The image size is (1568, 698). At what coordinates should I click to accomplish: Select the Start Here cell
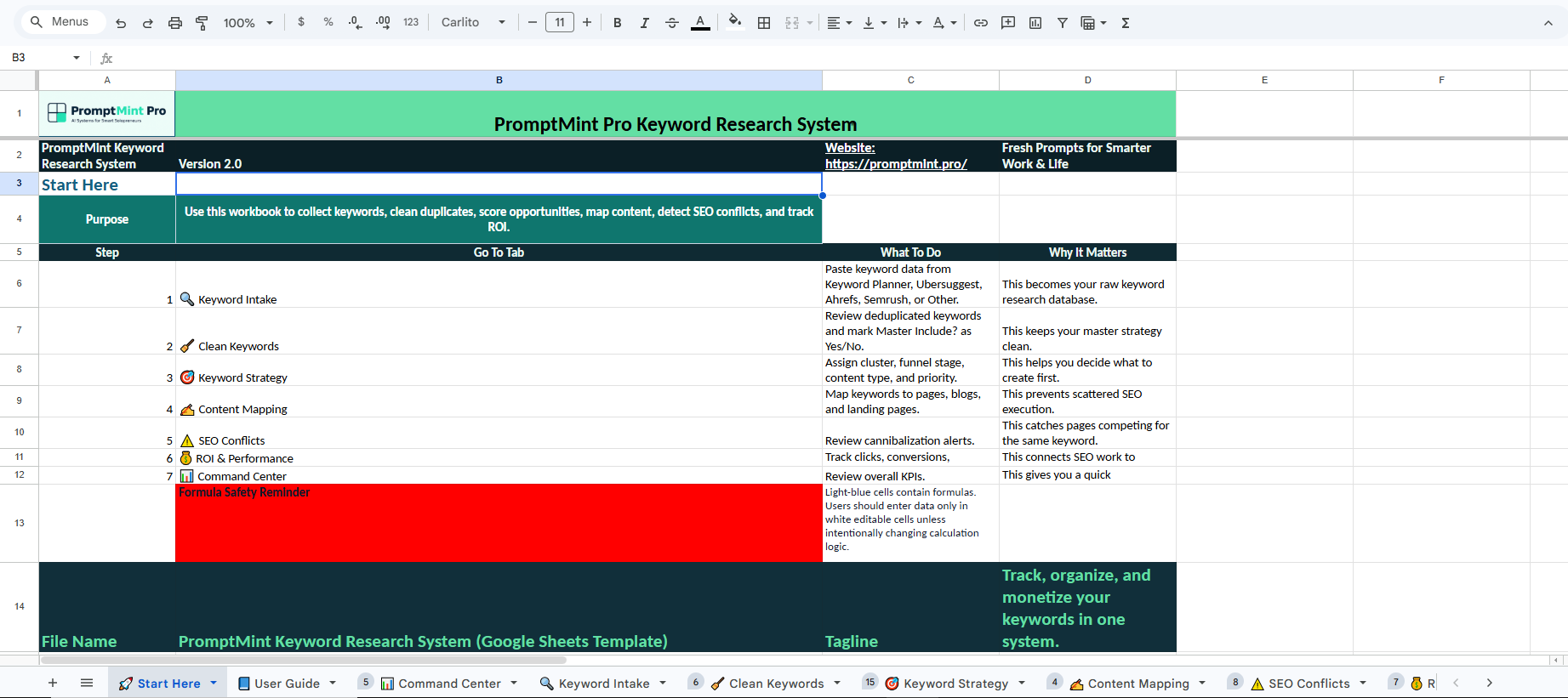[x=107, y=184]
